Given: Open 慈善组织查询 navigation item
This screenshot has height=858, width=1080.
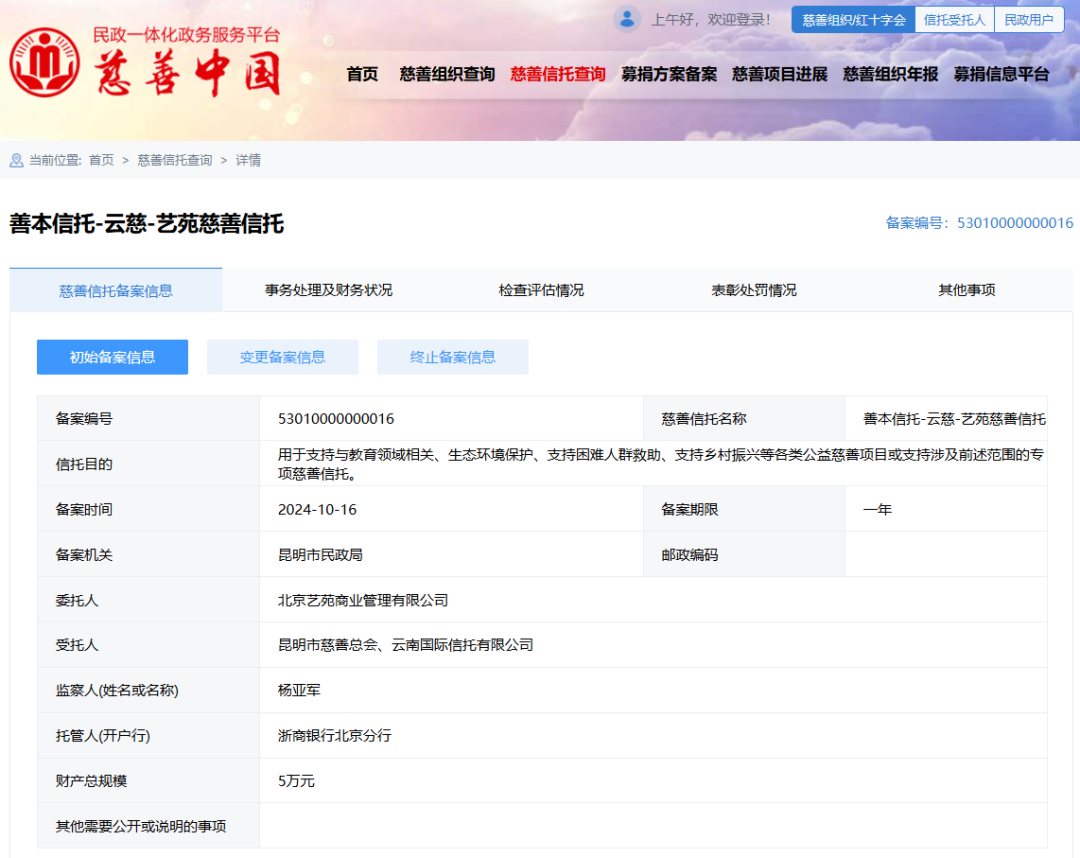Looking at the screenshot, I should (447, 74).
